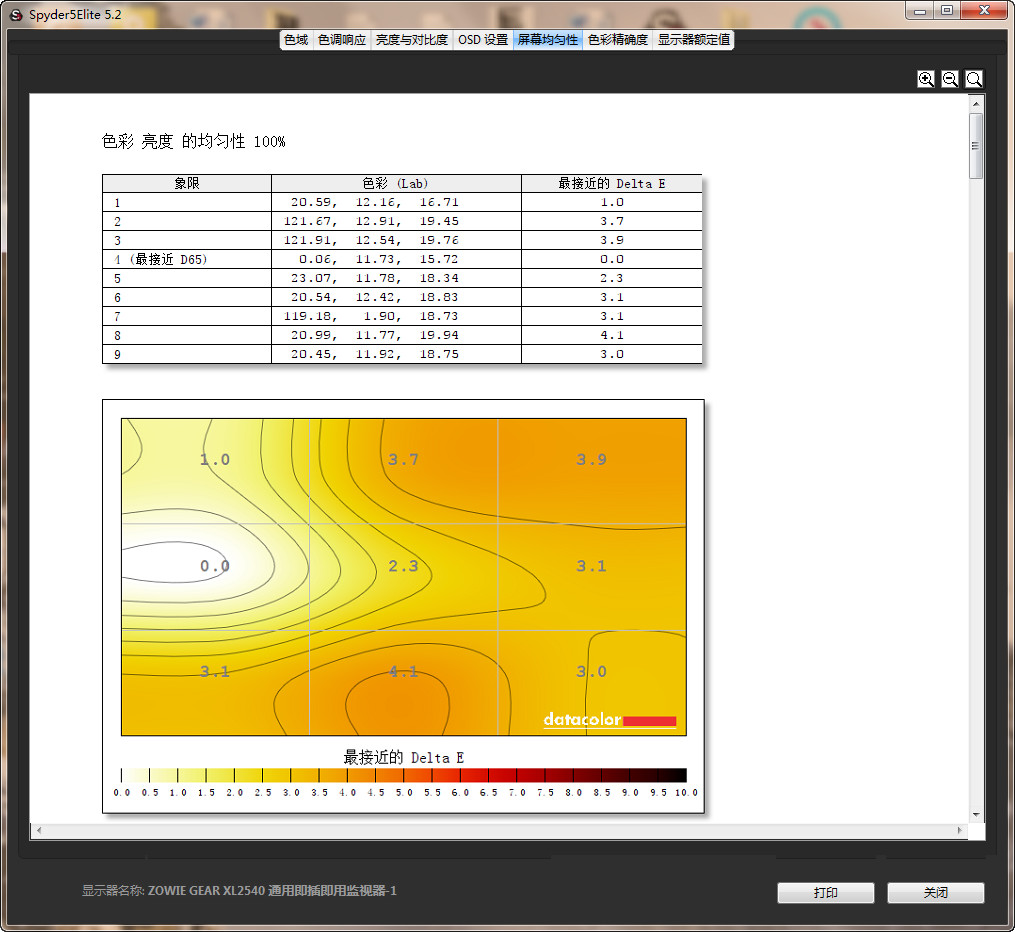Select the 亮度与对比度 tab
The height and width of the screenshot is (932, 1015).
(412, 40)
